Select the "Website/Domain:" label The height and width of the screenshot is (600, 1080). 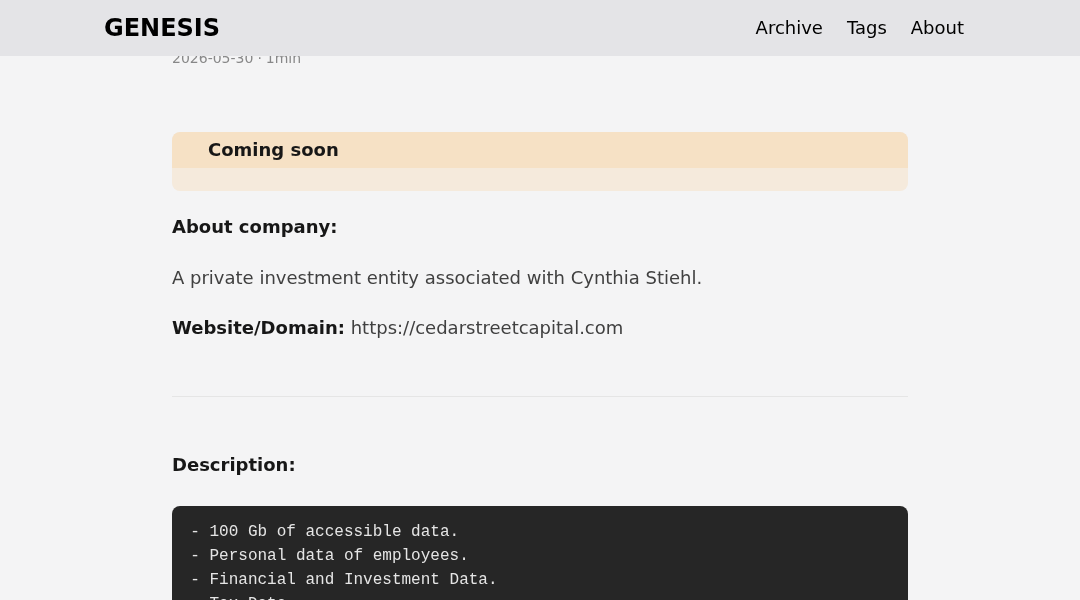[x=258, y=328]
